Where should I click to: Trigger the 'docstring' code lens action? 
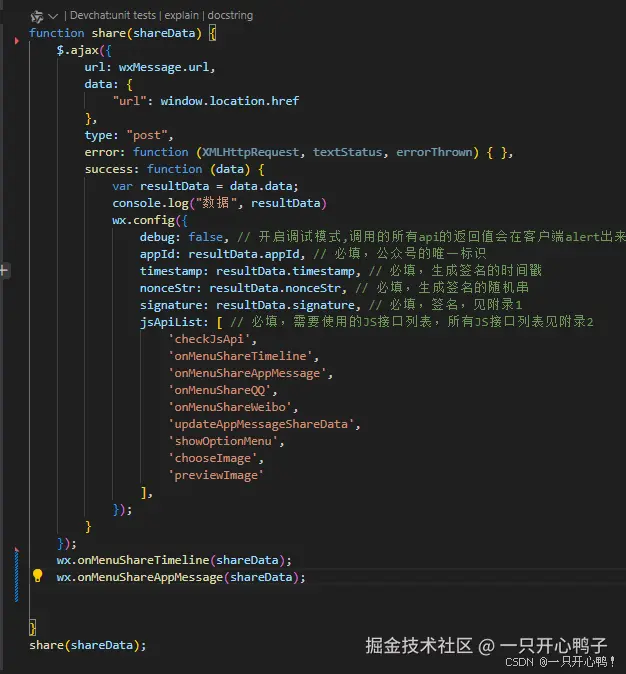tap(230, 15)
